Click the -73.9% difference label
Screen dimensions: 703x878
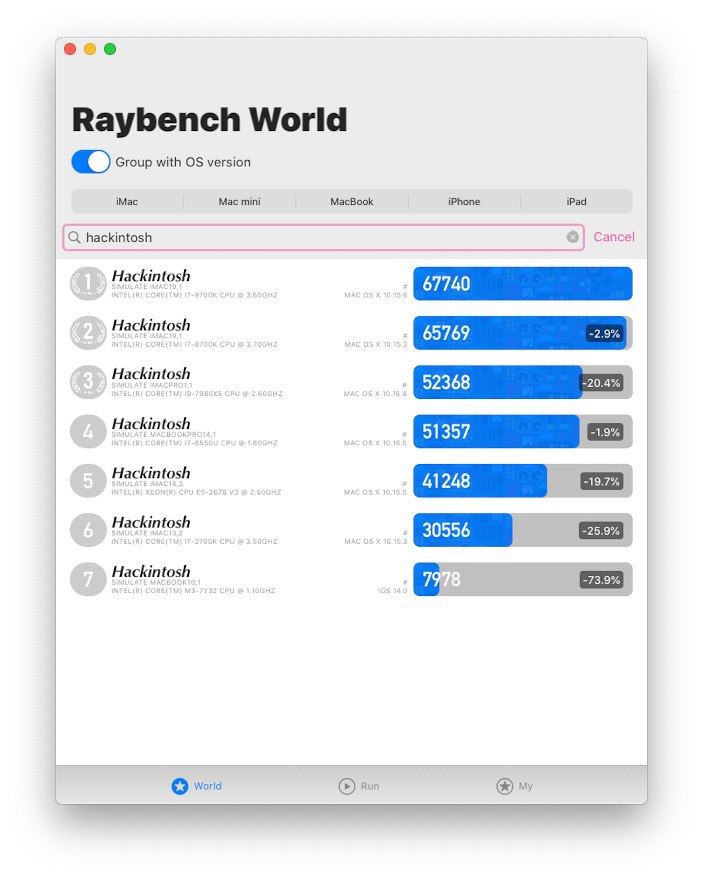tap(601, 580)
